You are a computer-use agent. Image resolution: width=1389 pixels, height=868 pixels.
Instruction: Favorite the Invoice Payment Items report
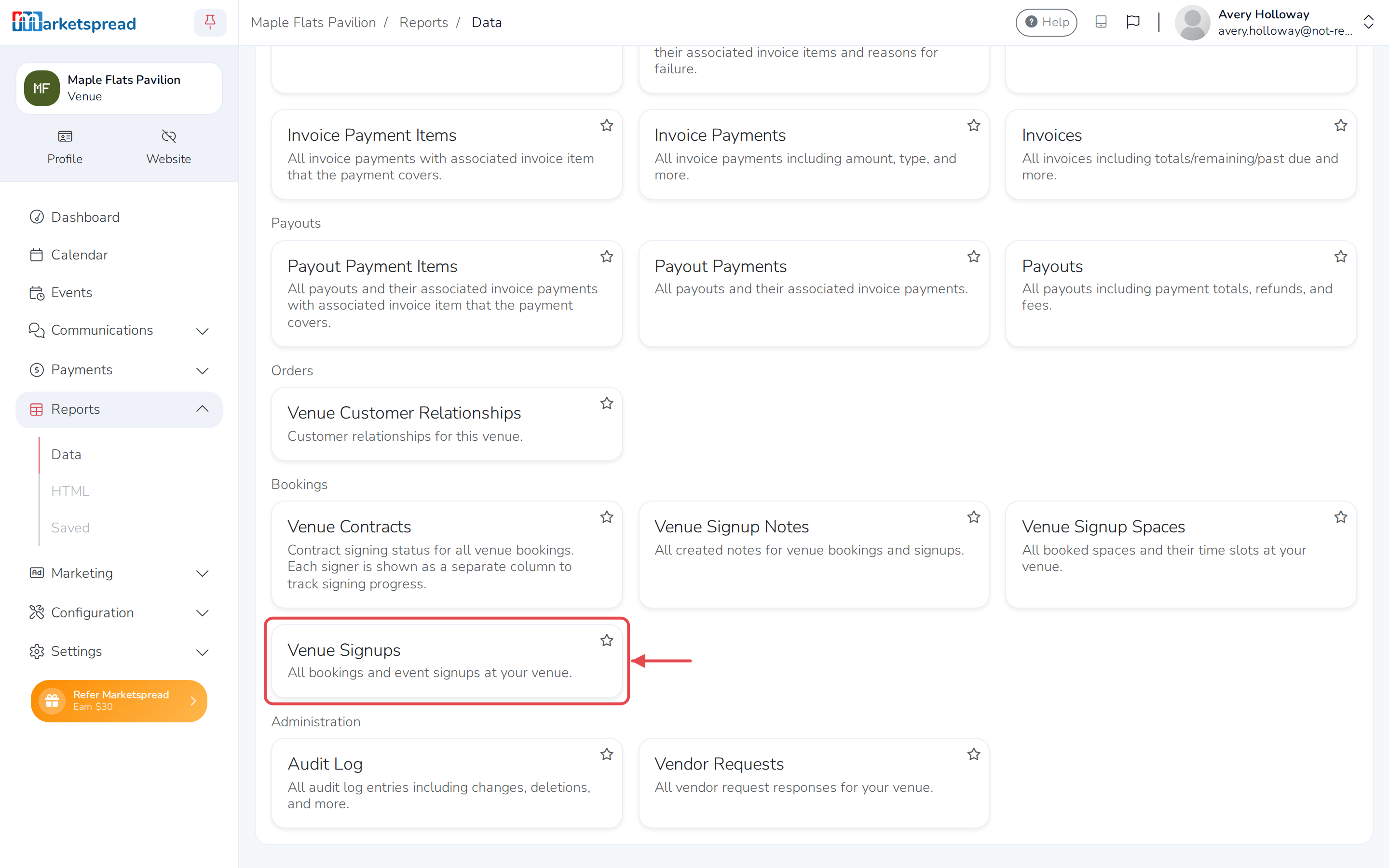(607, 125)
